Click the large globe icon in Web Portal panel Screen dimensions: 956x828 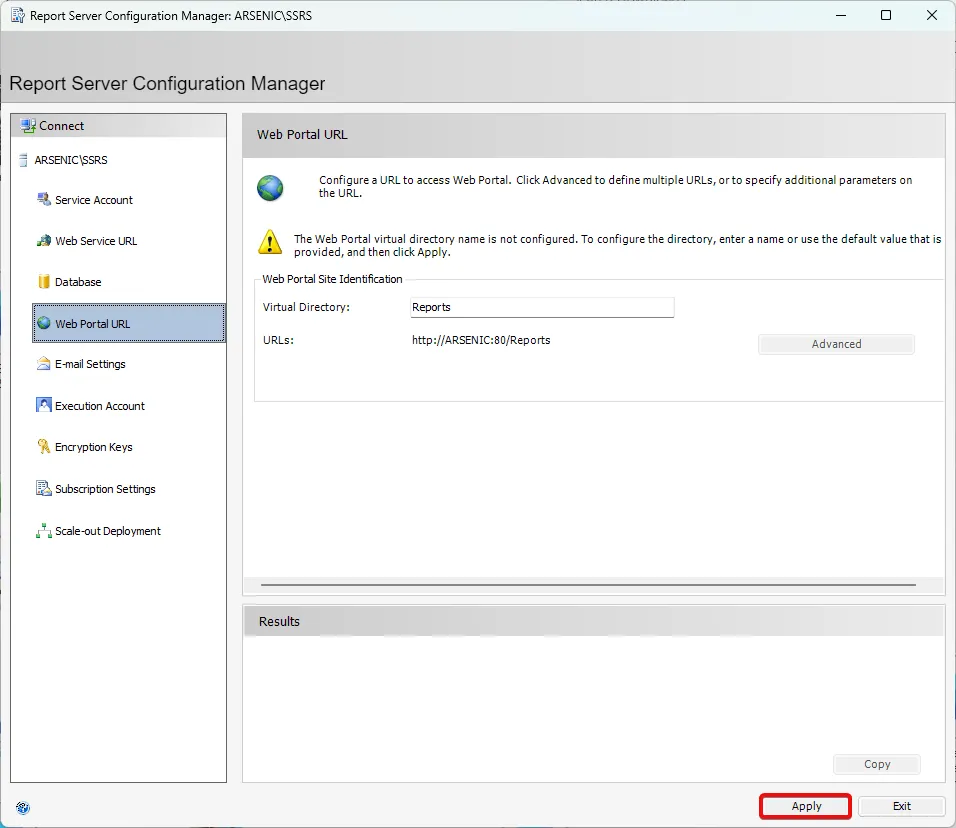click(270, 188)
